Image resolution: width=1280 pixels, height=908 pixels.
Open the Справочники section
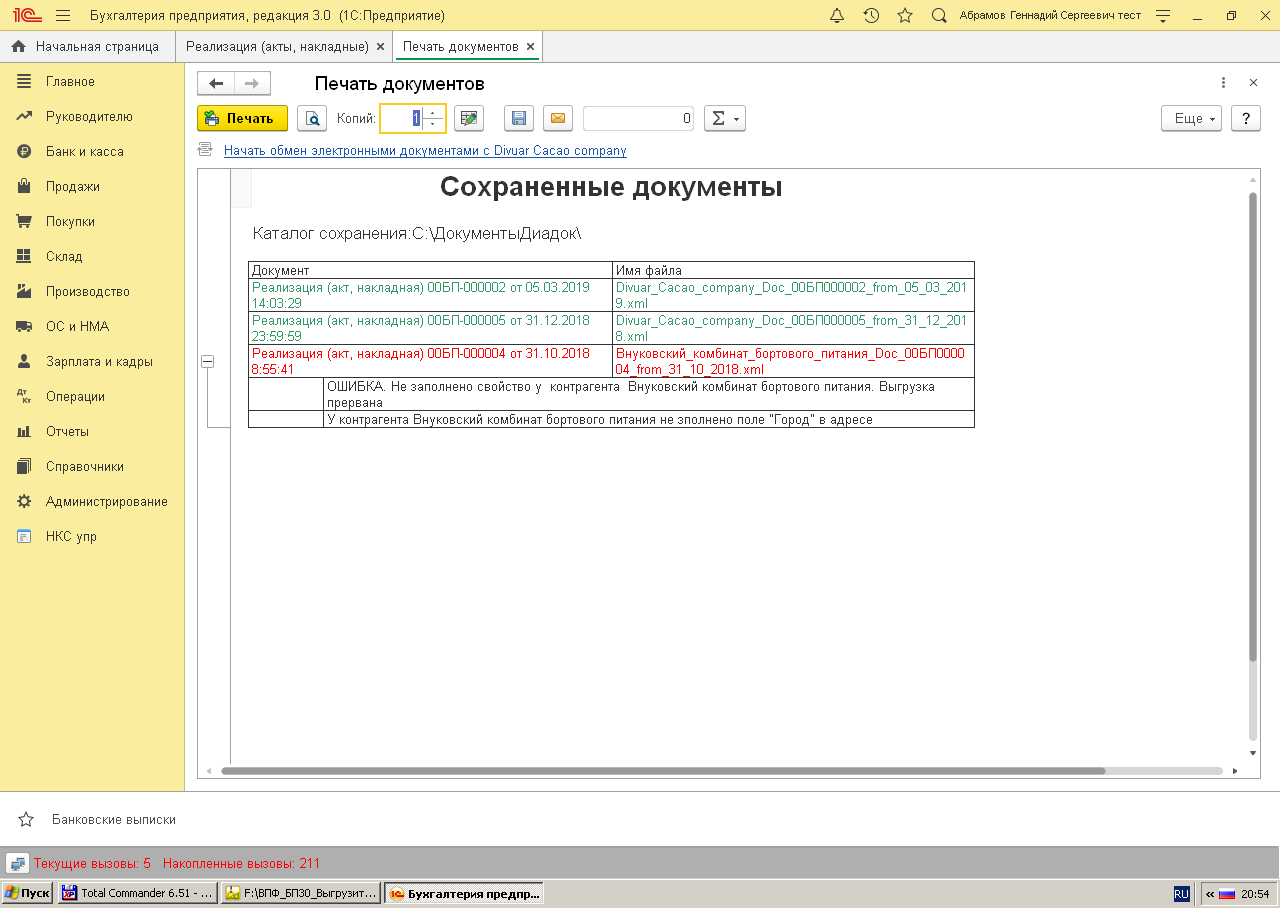coord(92,467)
